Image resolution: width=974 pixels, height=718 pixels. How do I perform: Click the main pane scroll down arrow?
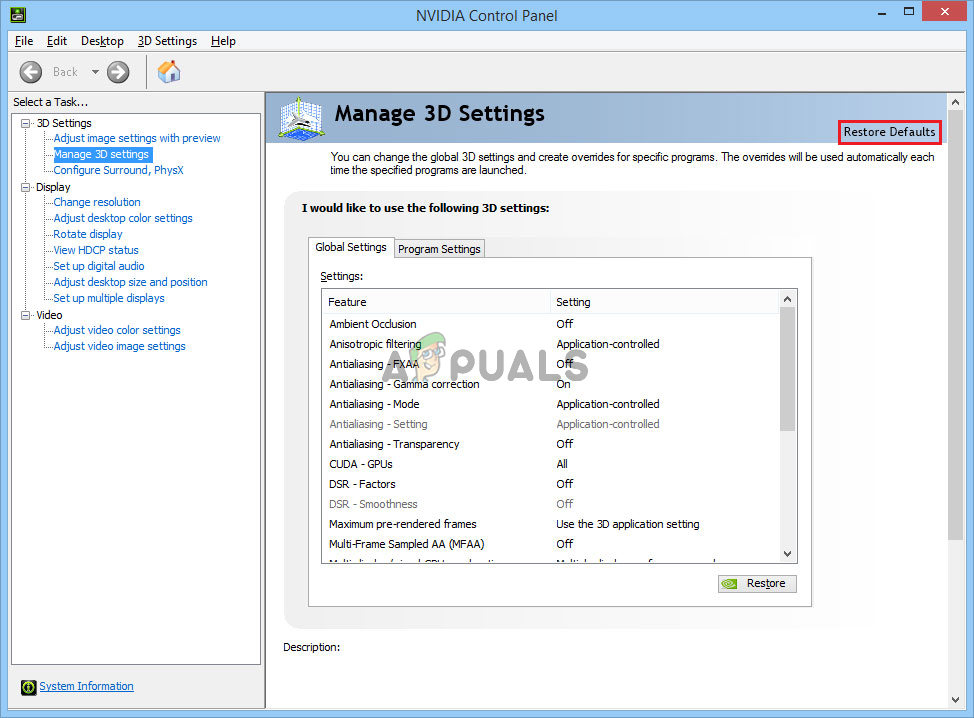pyautogui.click(x=955, y=699)
